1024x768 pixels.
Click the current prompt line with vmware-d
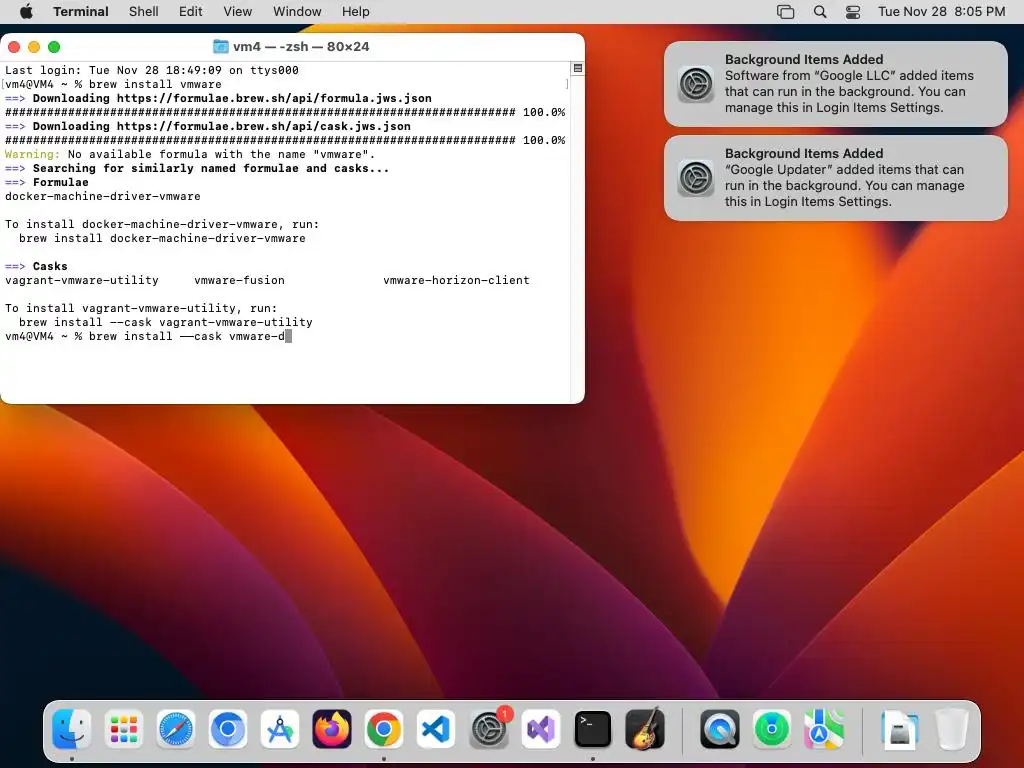[148, 336]
